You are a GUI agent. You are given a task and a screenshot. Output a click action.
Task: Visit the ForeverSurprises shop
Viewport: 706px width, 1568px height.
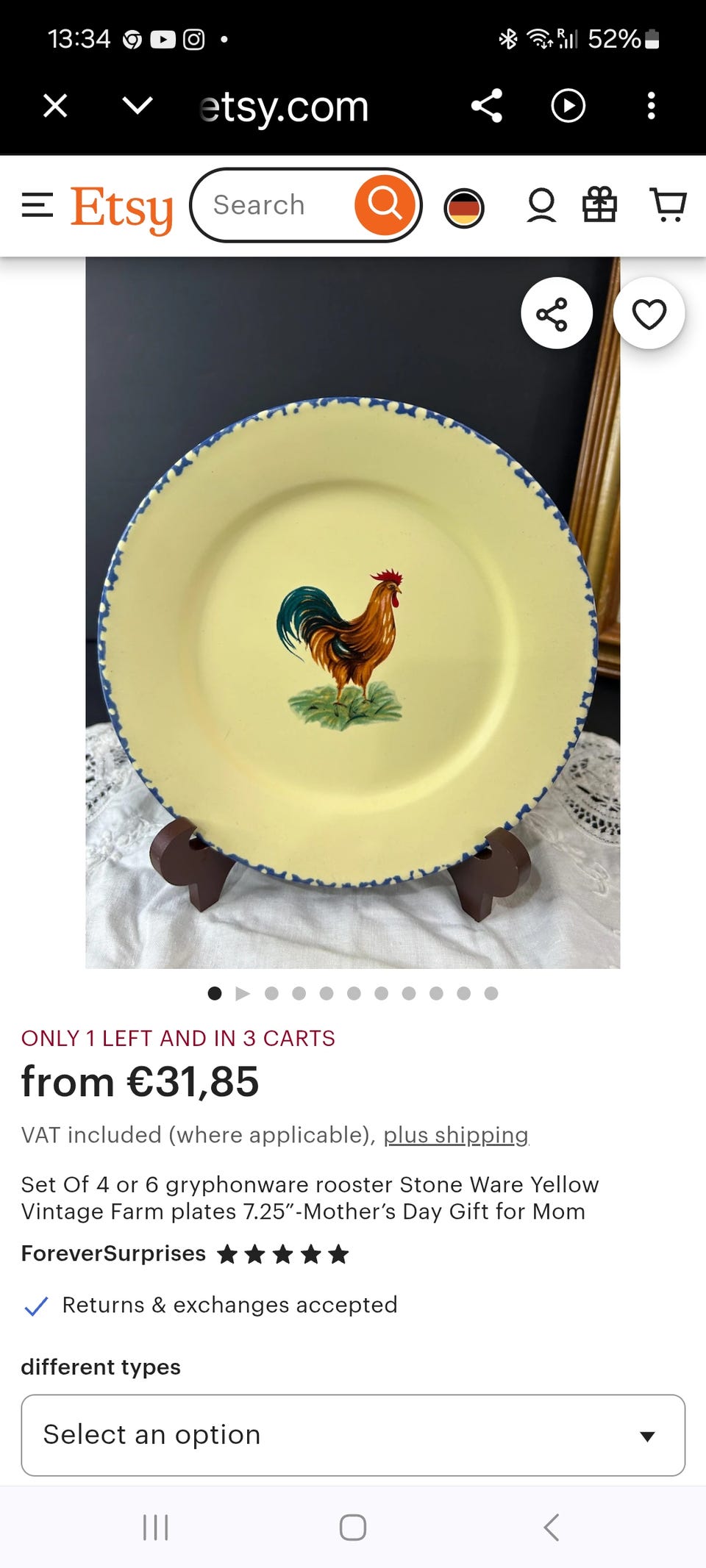(113, 1253)
